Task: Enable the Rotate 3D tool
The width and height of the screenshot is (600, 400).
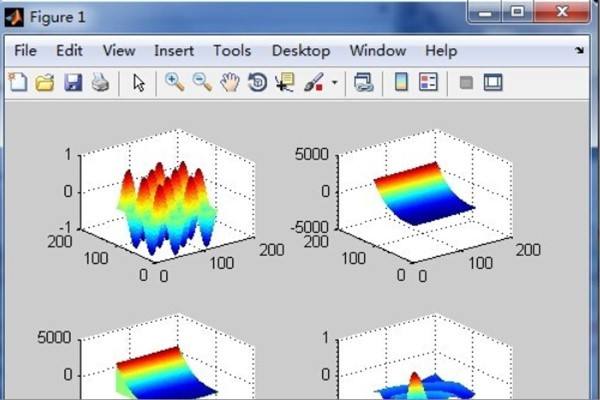Action: pos(258,82)
